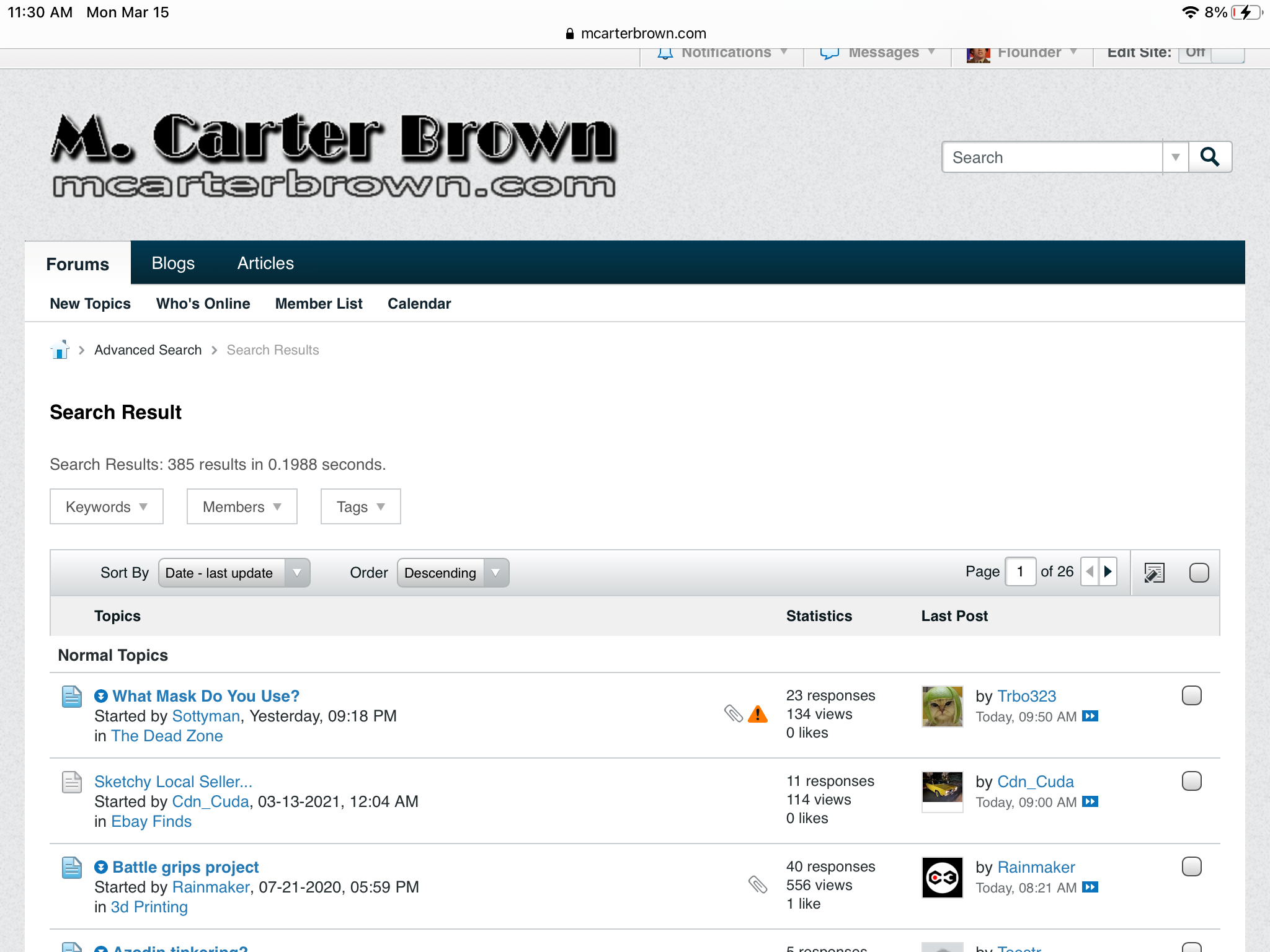Open the 3d Printing forum link

tap(149, 907)
